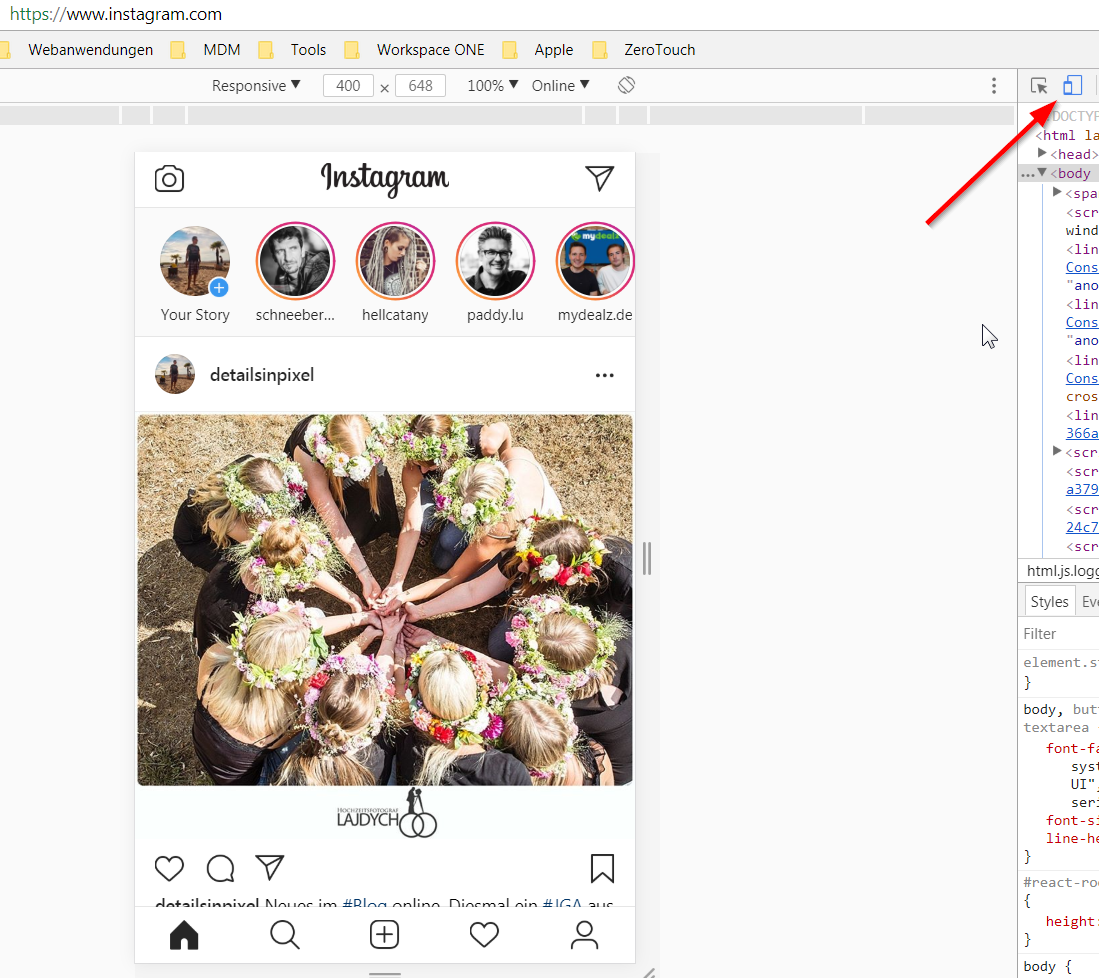The height and width of the screenshot is (978, 1099).
Task: Open the Online throttling dropdown
Action: [x=560, y=86]
